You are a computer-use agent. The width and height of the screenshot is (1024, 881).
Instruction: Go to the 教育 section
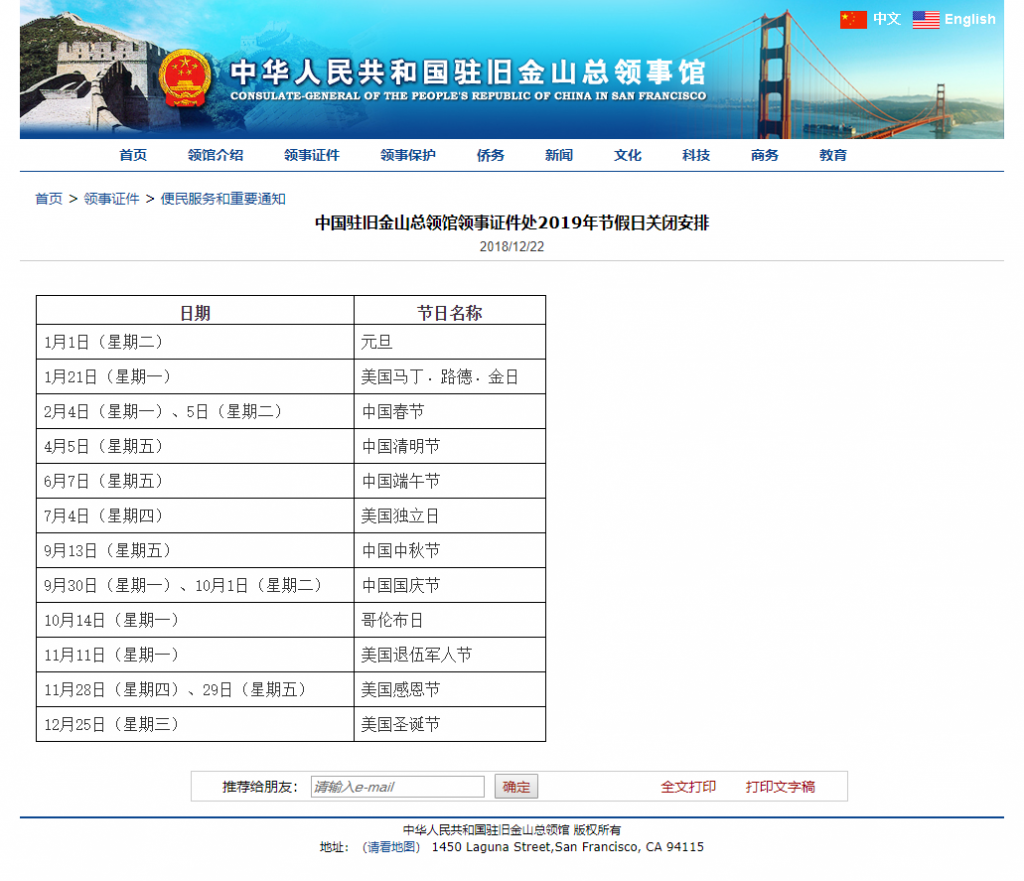[833, 155]
